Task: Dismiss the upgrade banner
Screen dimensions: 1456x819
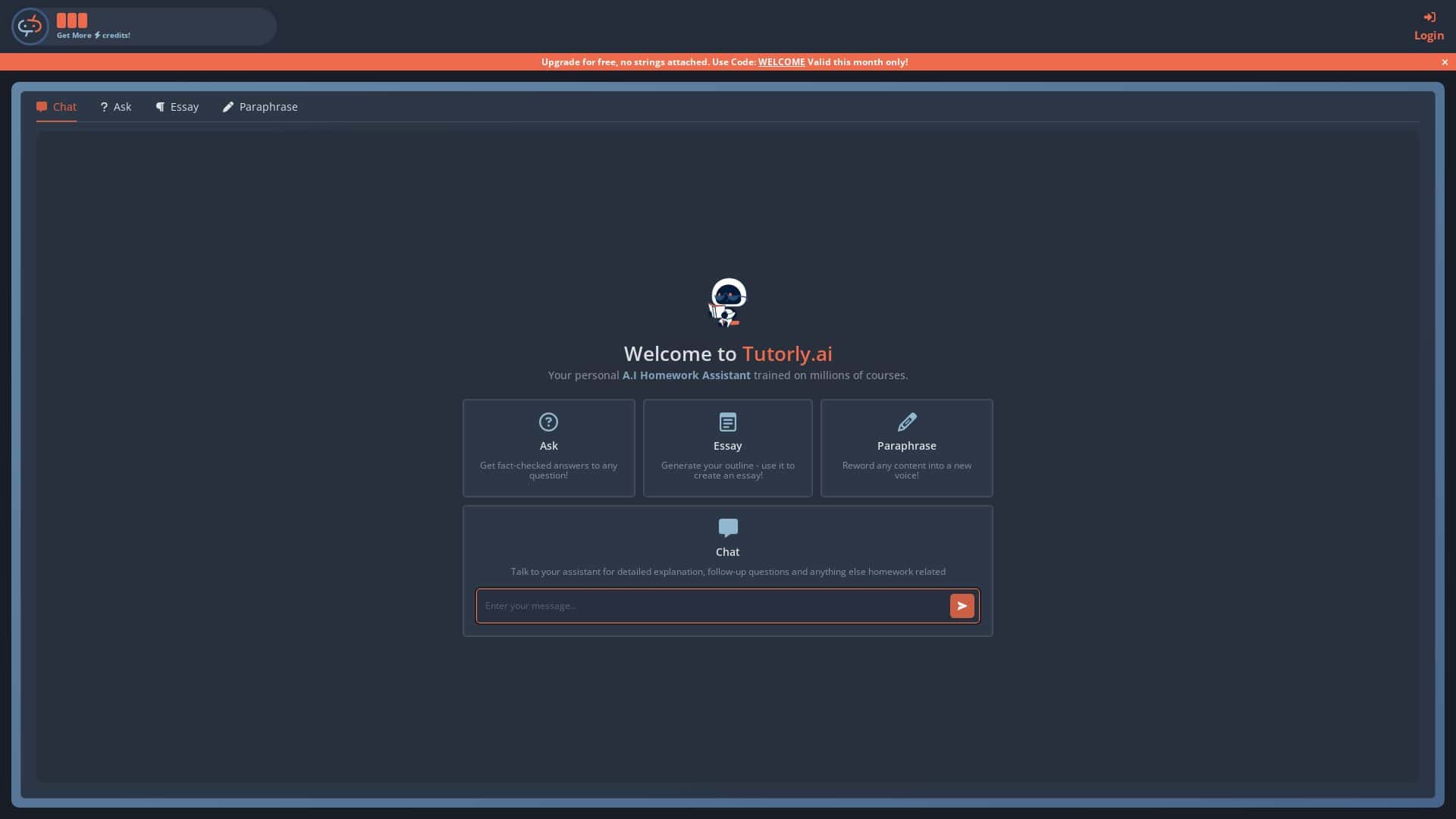Action: tap(1444, 62)
